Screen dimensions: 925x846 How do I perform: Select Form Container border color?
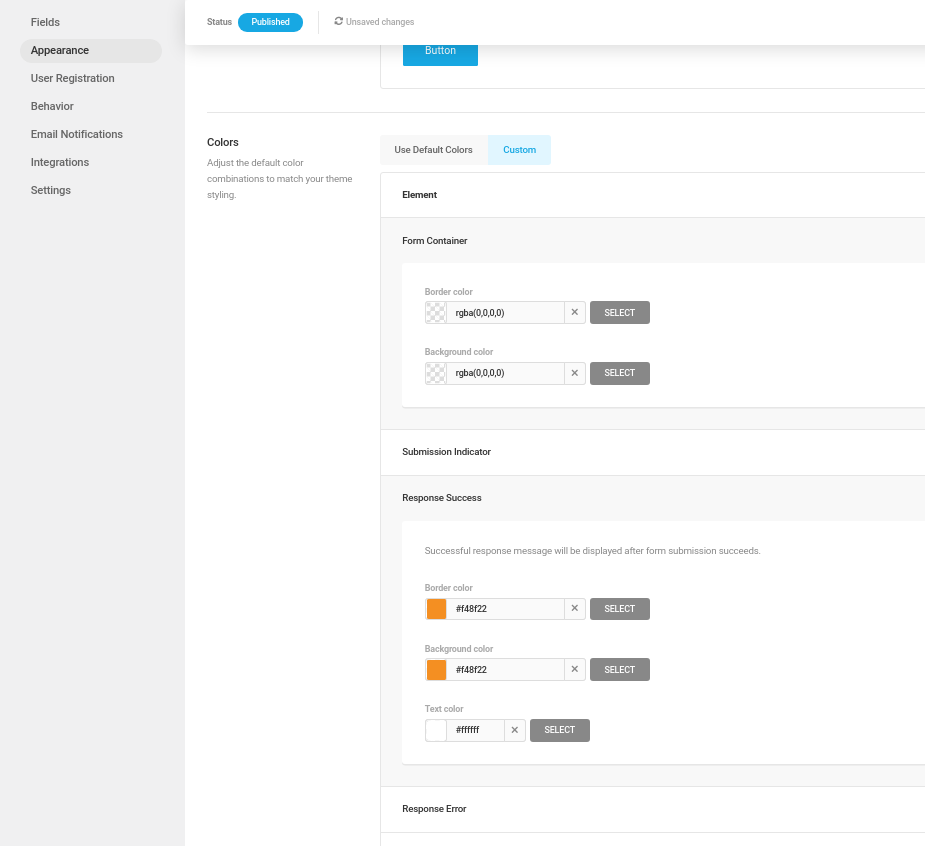[x=619, y=313]
